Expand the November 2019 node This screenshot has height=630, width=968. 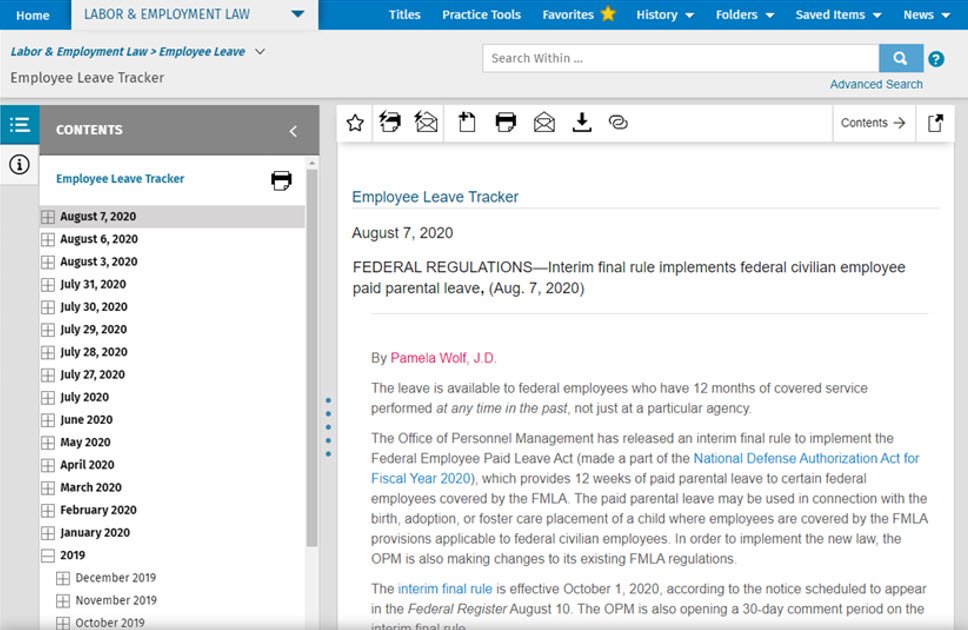click(63, 600)
